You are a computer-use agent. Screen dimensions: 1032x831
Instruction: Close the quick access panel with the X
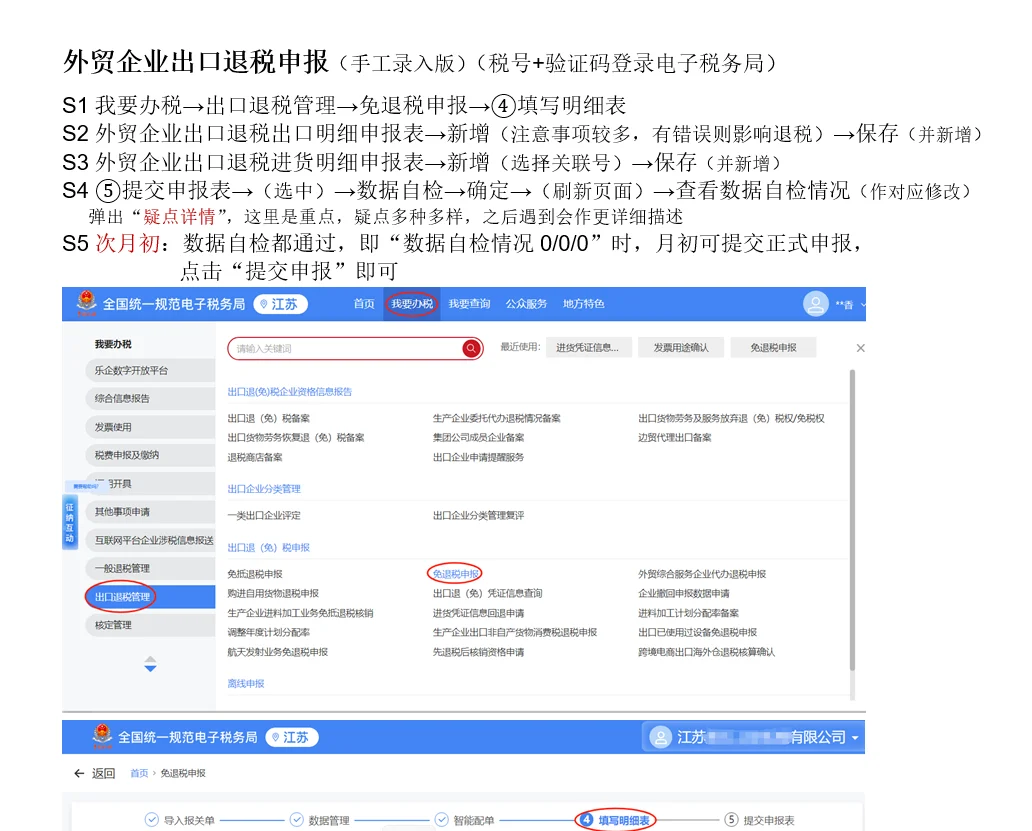pos(858,348)
